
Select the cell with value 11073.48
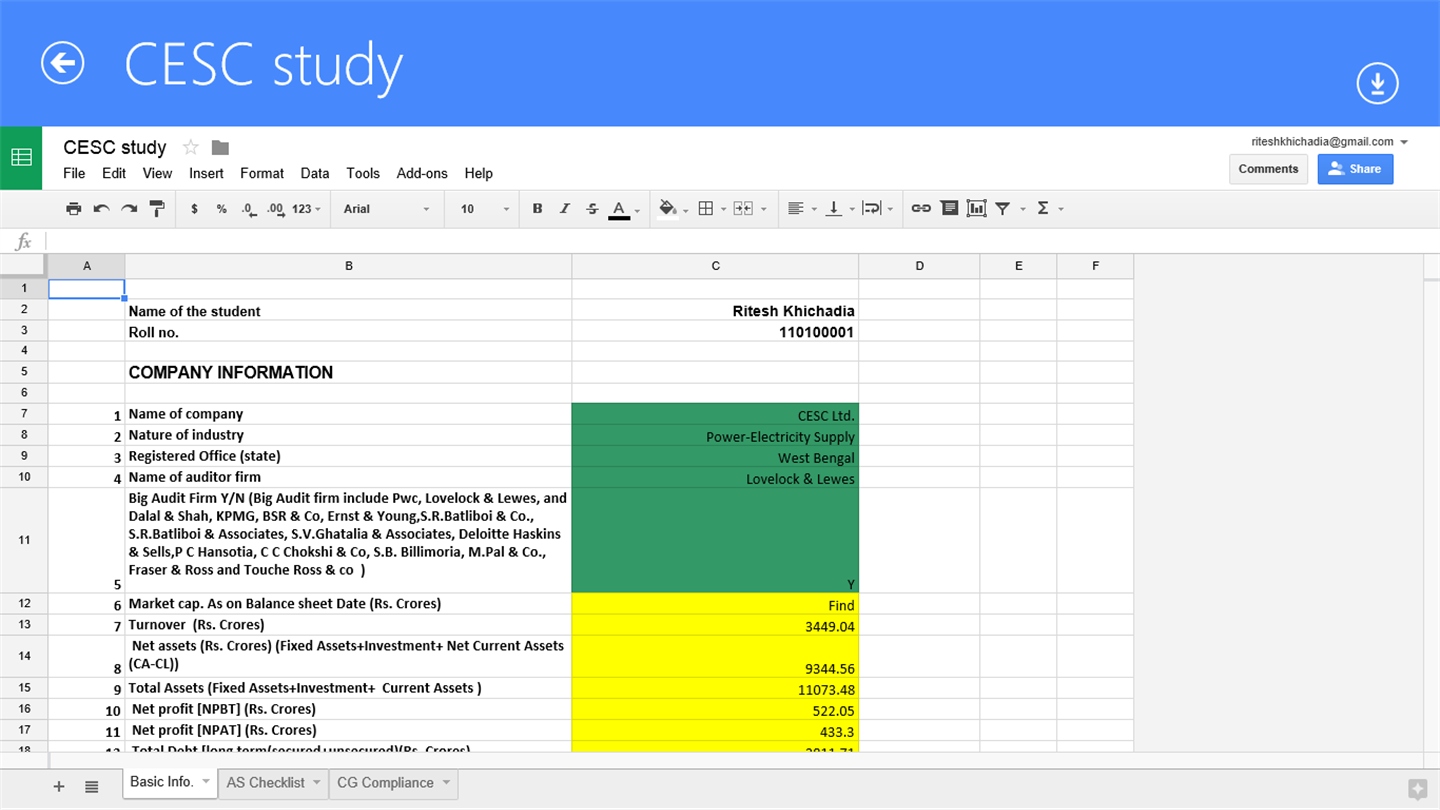[715, 688]
